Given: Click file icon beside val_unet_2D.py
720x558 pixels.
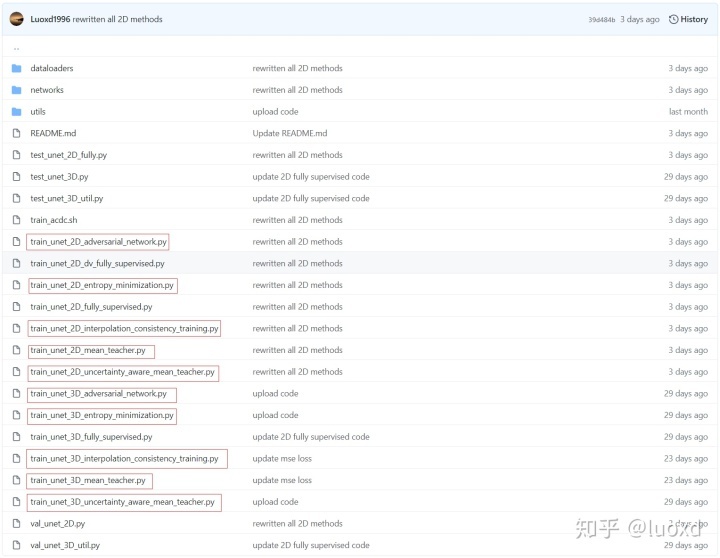Looking at the screenshot, I should pos(17,524).
